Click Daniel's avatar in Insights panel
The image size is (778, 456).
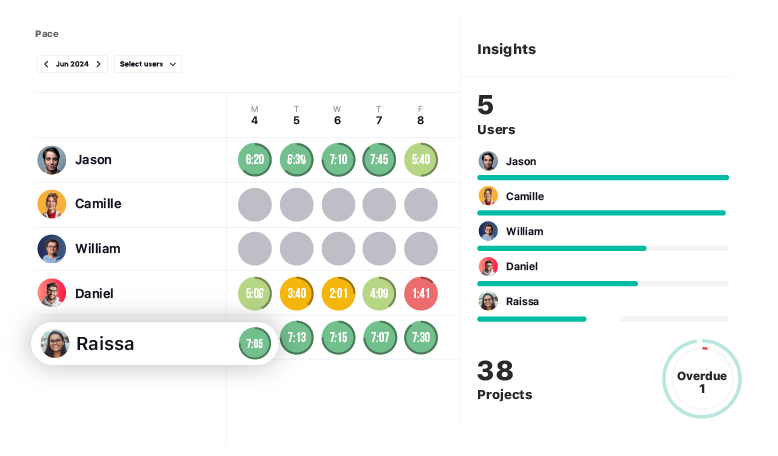[488, 266]
